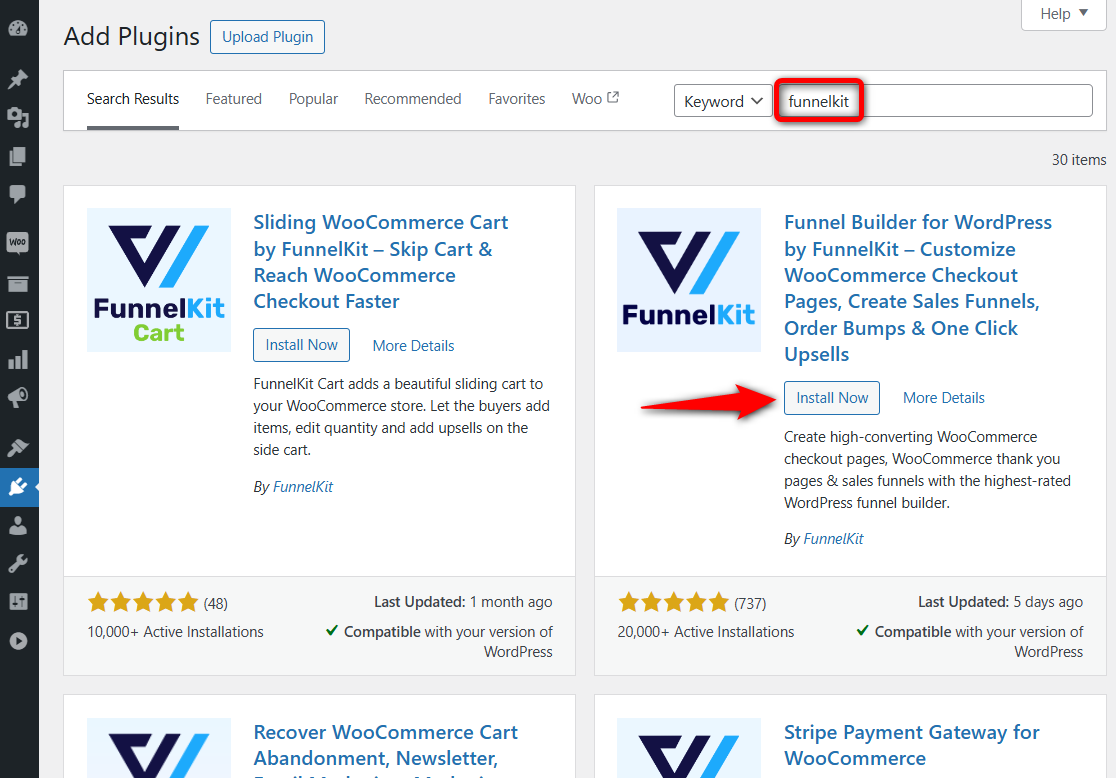The image size is (1116, 778).
Task: Select the active Plugins plug icon
Action: [x=18, y=487]
